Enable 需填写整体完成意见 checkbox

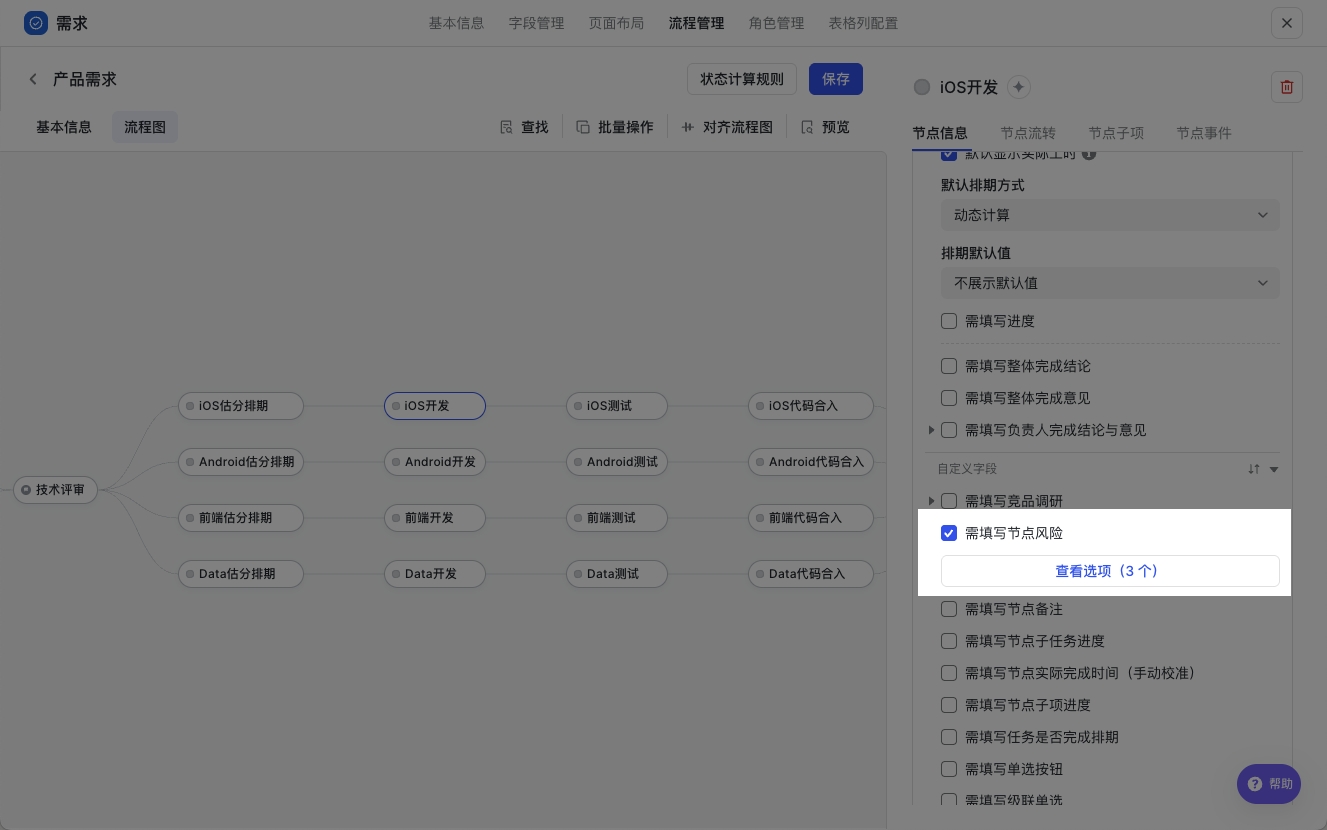point(949,398)
